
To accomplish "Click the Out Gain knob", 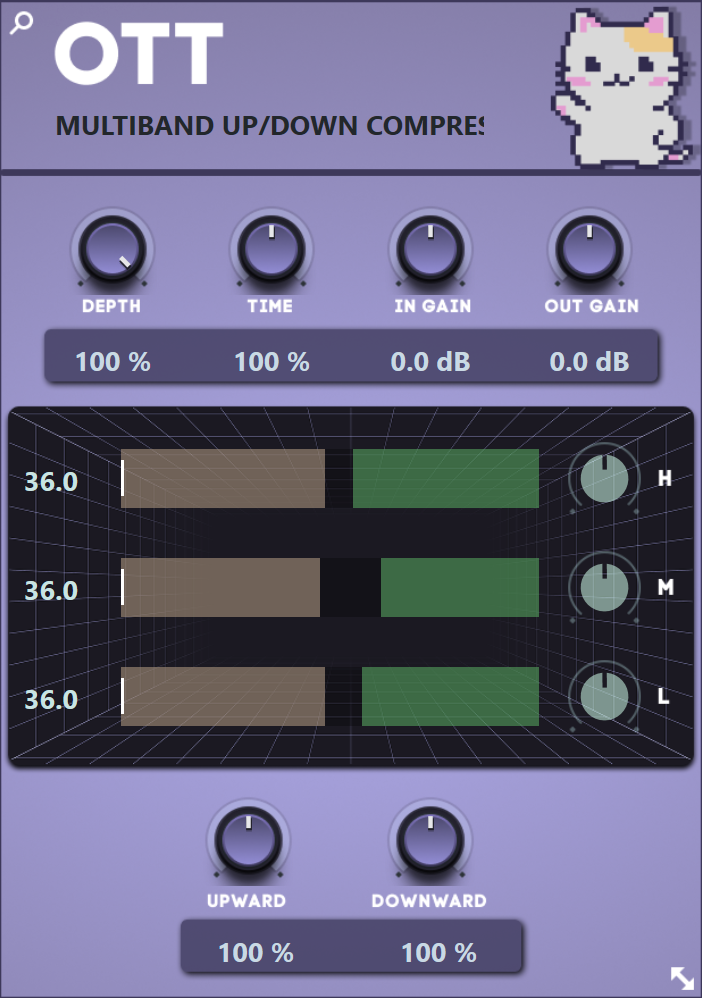I will (590, 250).
